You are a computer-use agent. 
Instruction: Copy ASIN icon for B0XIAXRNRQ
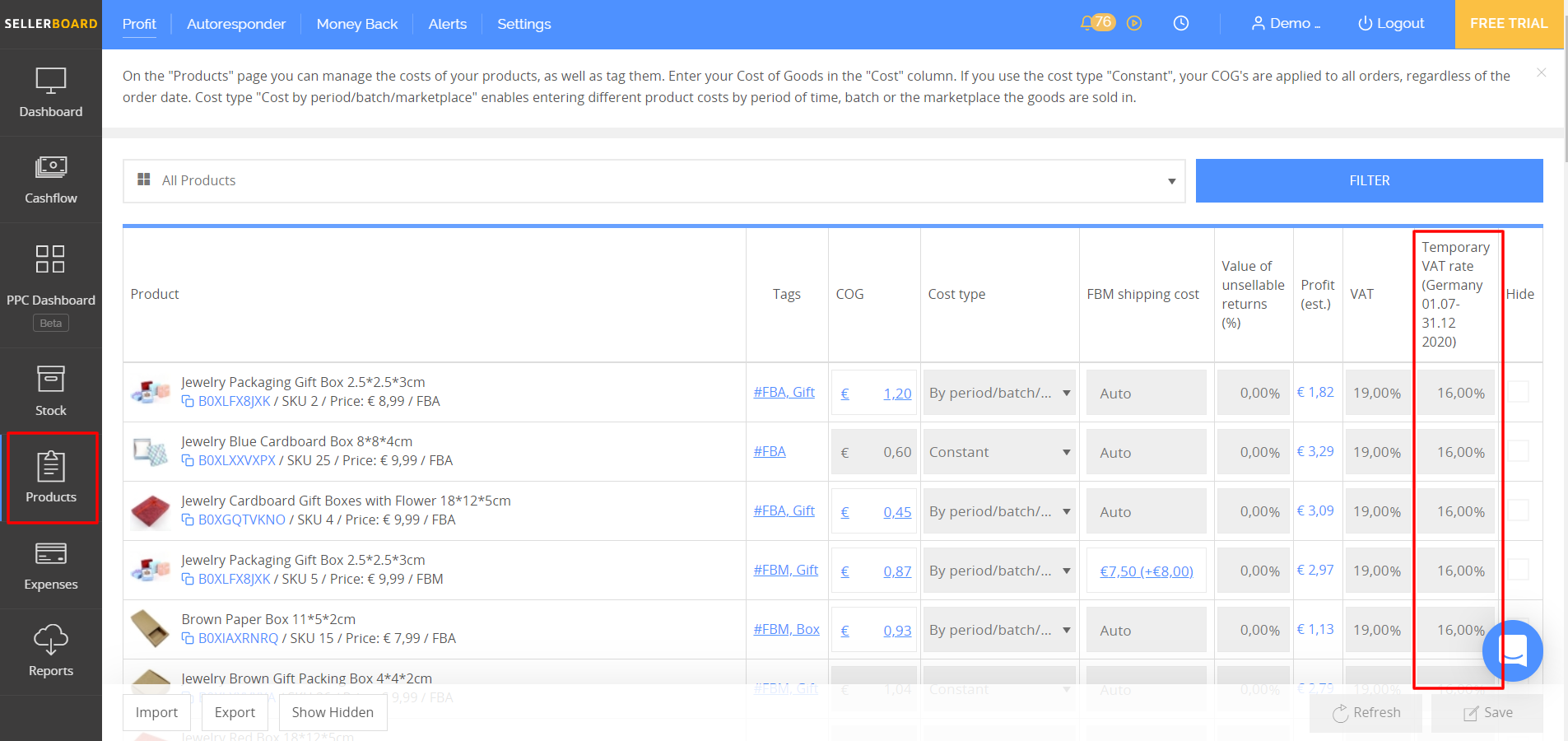point(188,639)
